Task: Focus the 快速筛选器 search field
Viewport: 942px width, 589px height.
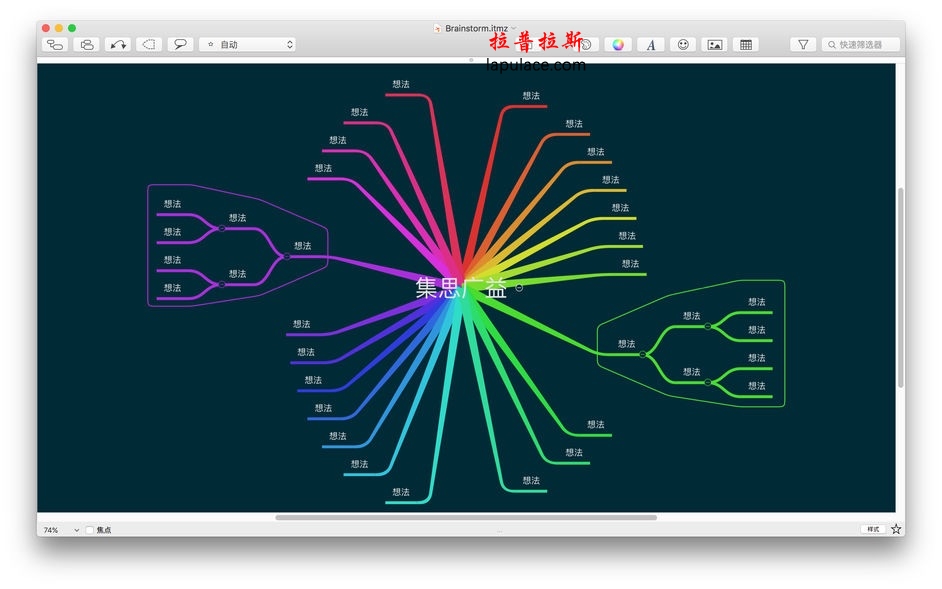Action: pos(860,44)
